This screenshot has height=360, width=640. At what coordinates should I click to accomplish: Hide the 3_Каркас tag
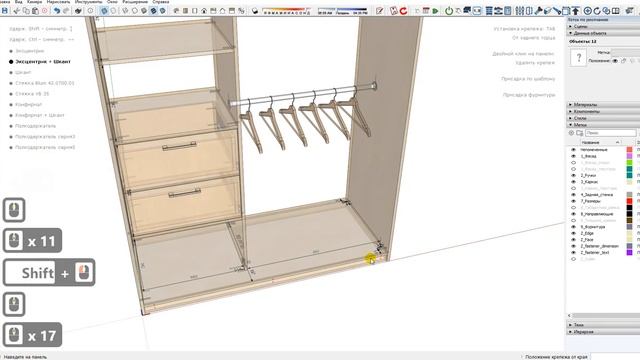tap(573, 182)
